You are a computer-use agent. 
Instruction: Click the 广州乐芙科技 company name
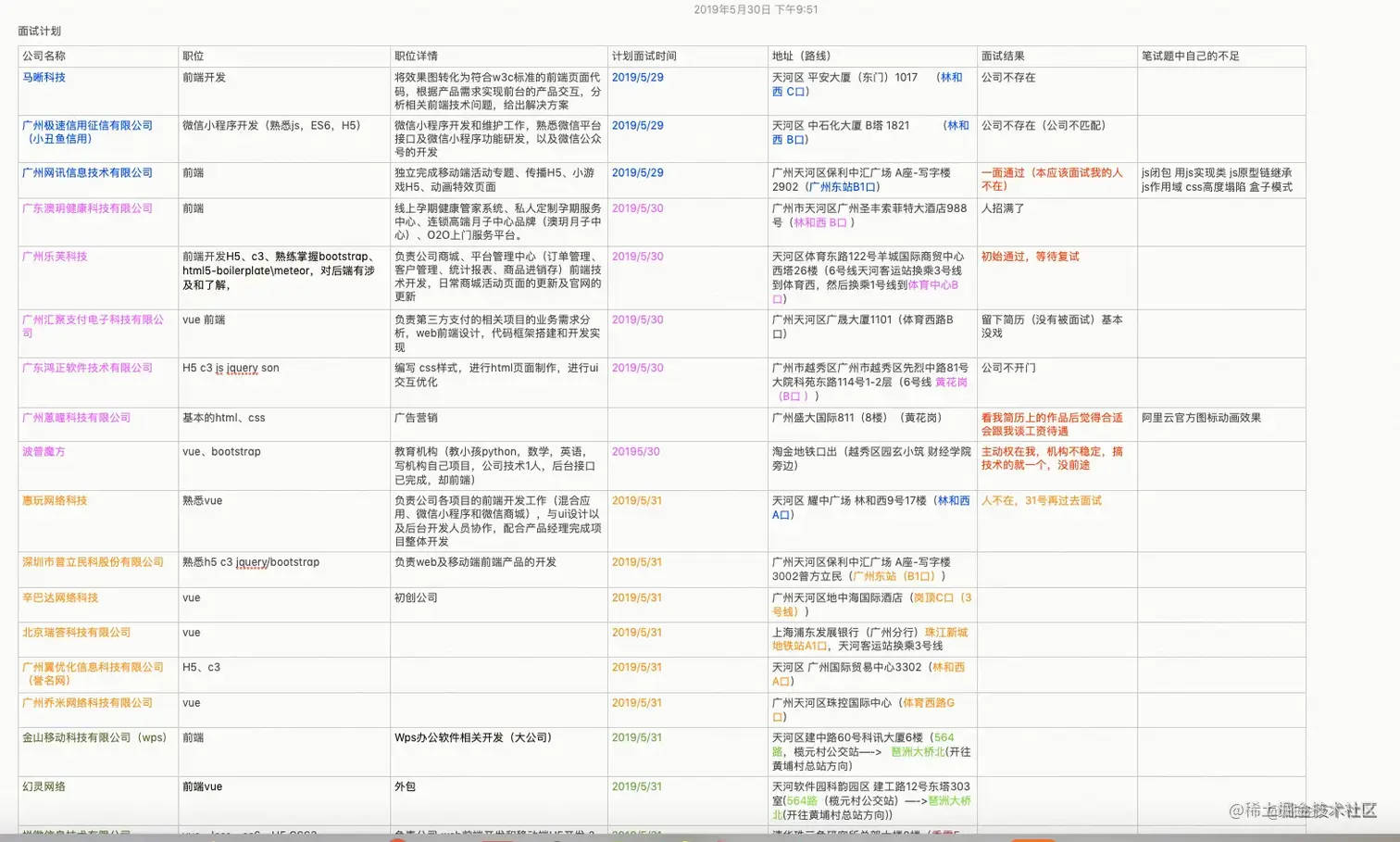tap(55, 257)
